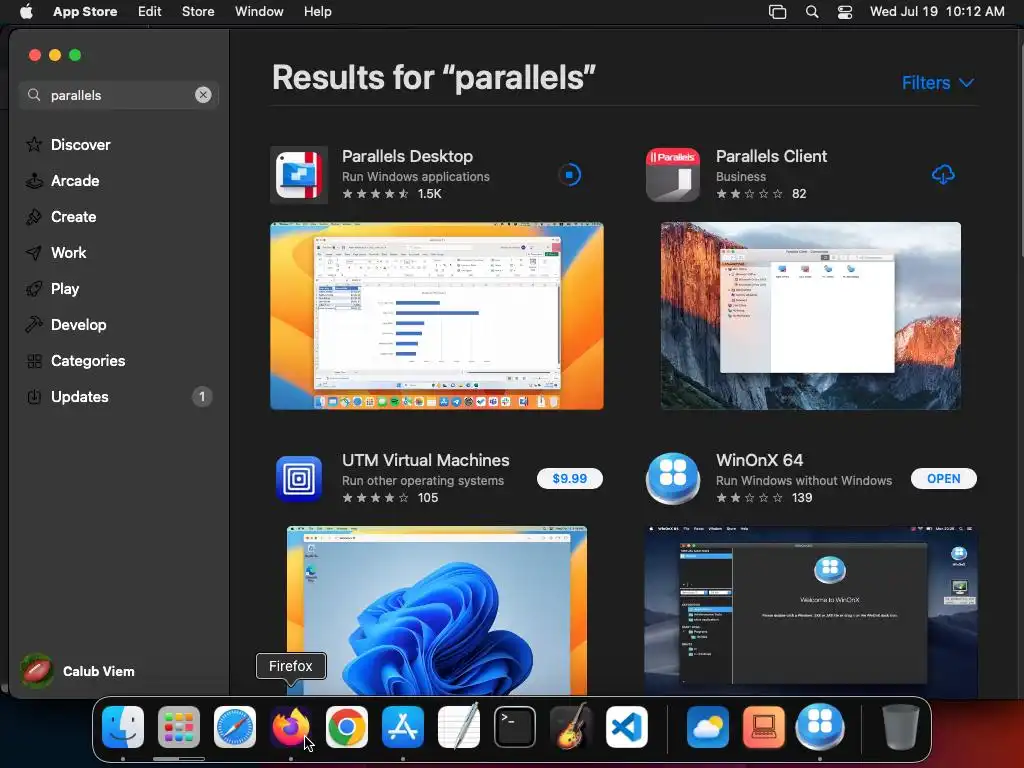
Task: Click Parallels Desktop star rating 1.5K
Action: [x=392, y=193]
